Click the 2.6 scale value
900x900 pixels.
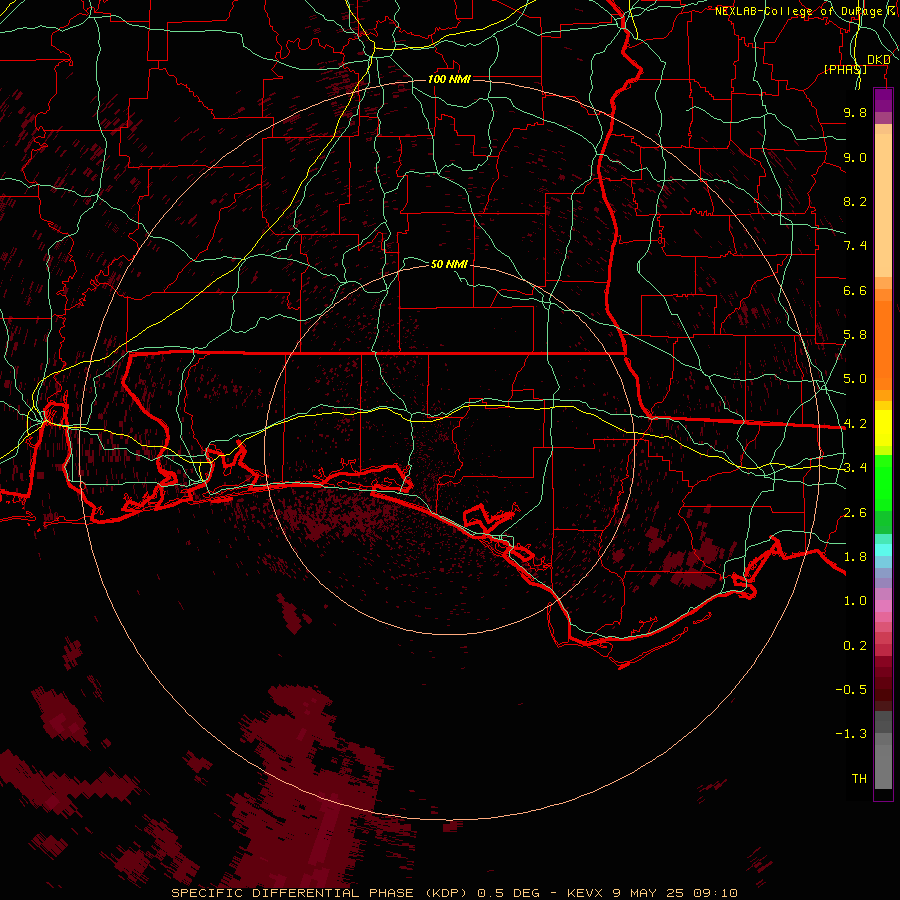[855, 513]
